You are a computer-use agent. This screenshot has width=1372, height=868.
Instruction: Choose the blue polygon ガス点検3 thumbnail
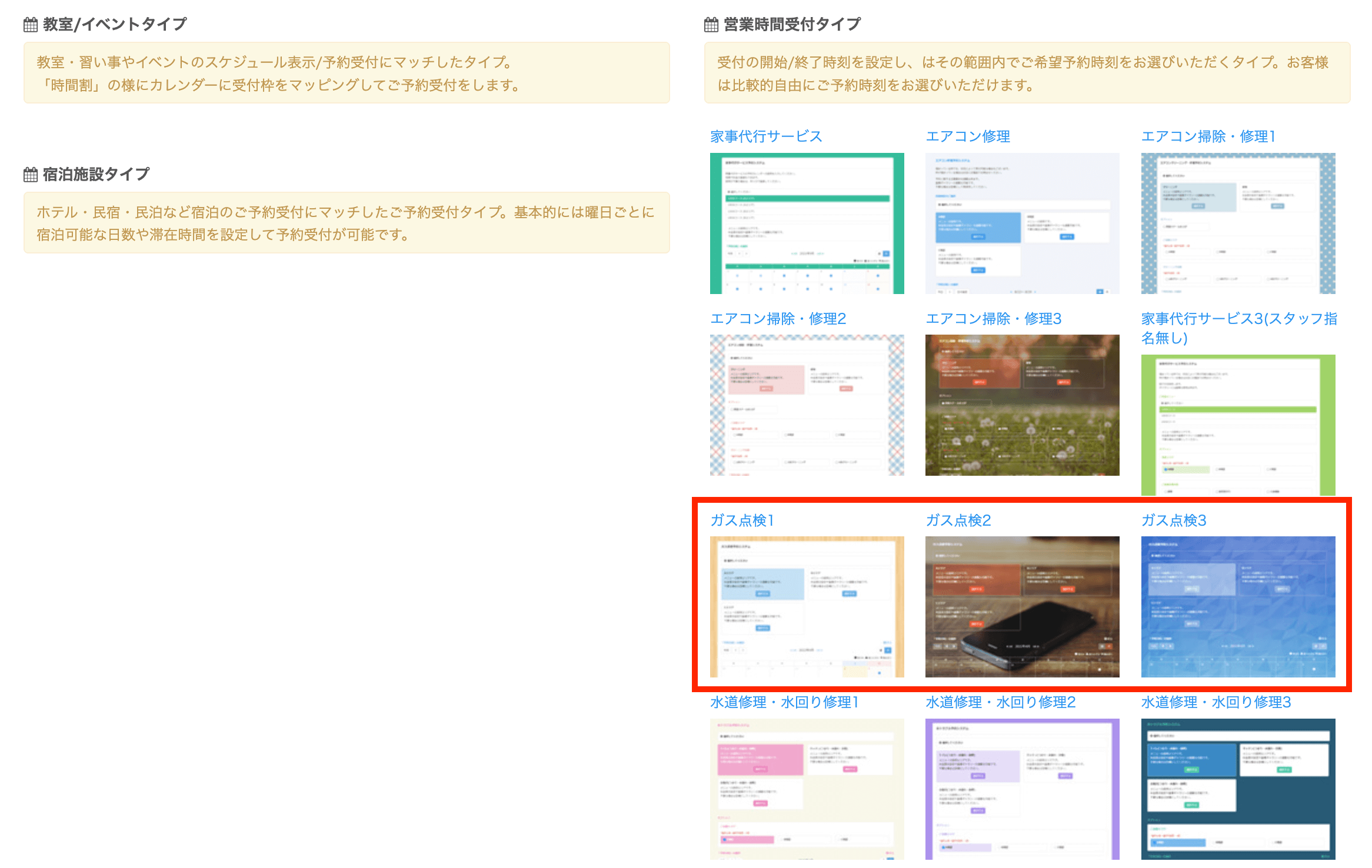coord(1238,607)
